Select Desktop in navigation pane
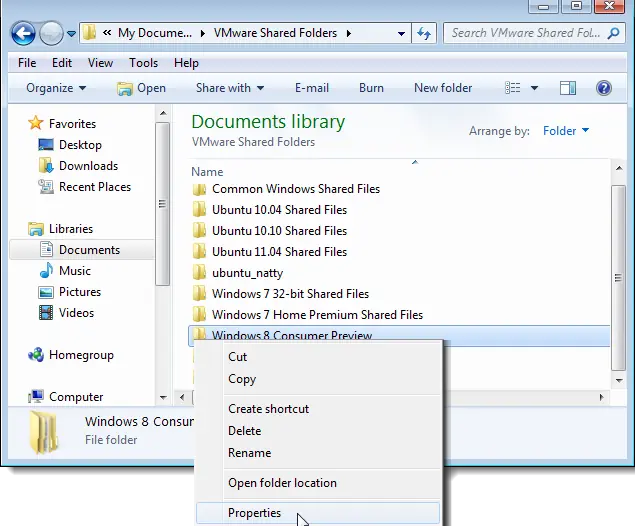Image resolution: width=635 pixels, height=526 pixels. coord(70,145)
